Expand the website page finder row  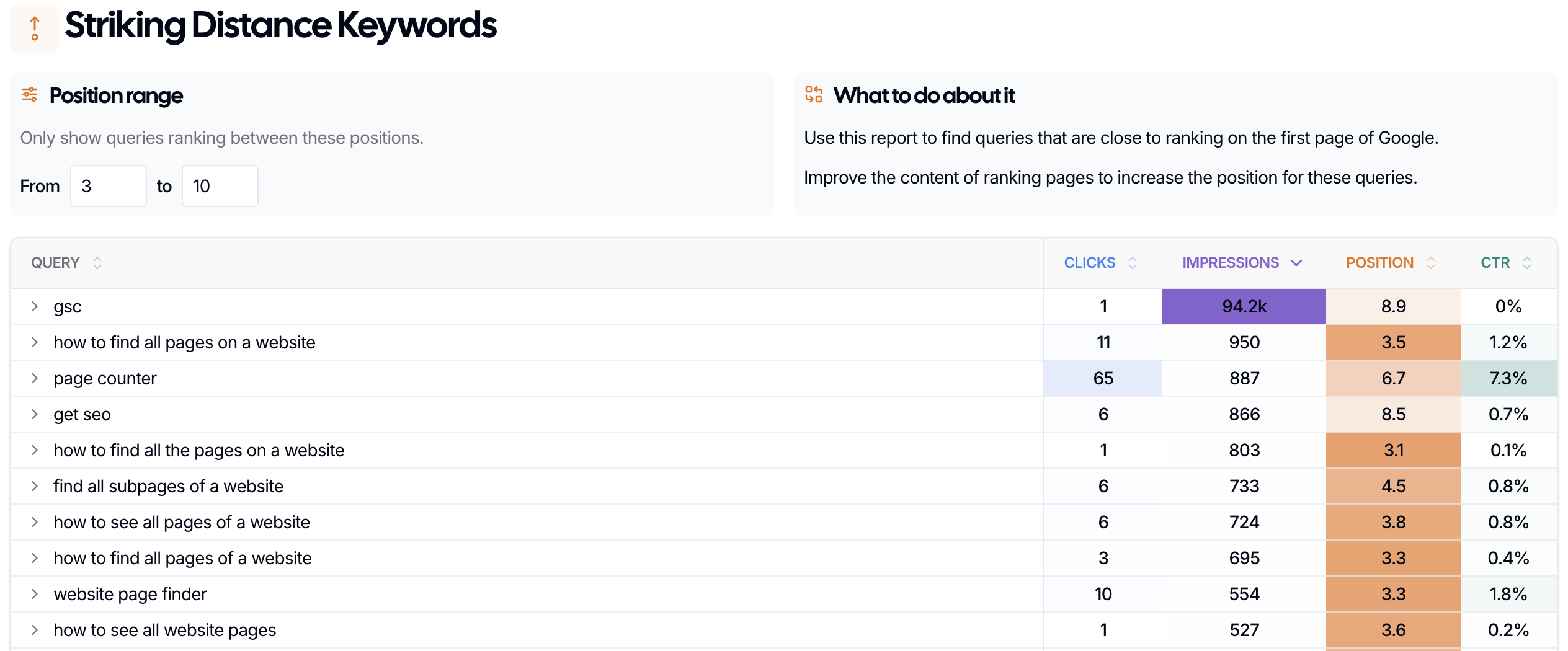coord(35,594)
